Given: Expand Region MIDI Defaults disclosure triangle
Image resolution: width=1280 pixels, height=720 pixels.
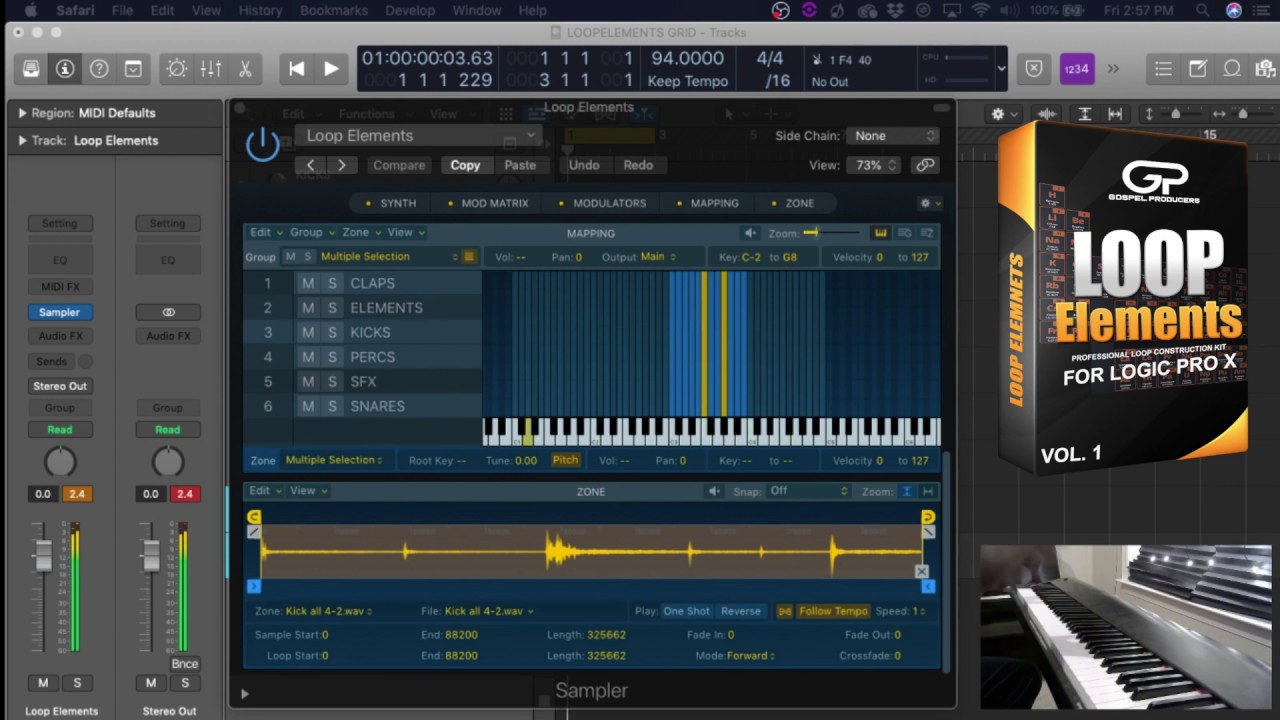Looking at the screenshot, I should (x=22, y=113).
